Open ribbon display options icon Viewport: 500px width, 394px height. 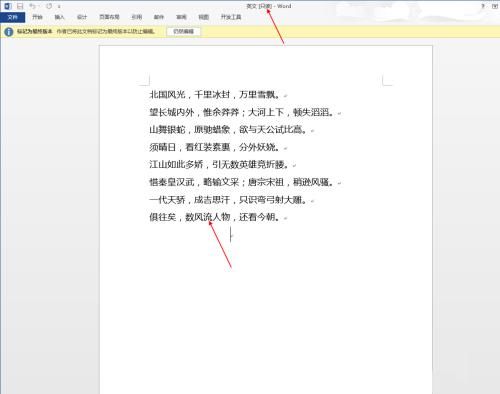click(x=495, y=6)
